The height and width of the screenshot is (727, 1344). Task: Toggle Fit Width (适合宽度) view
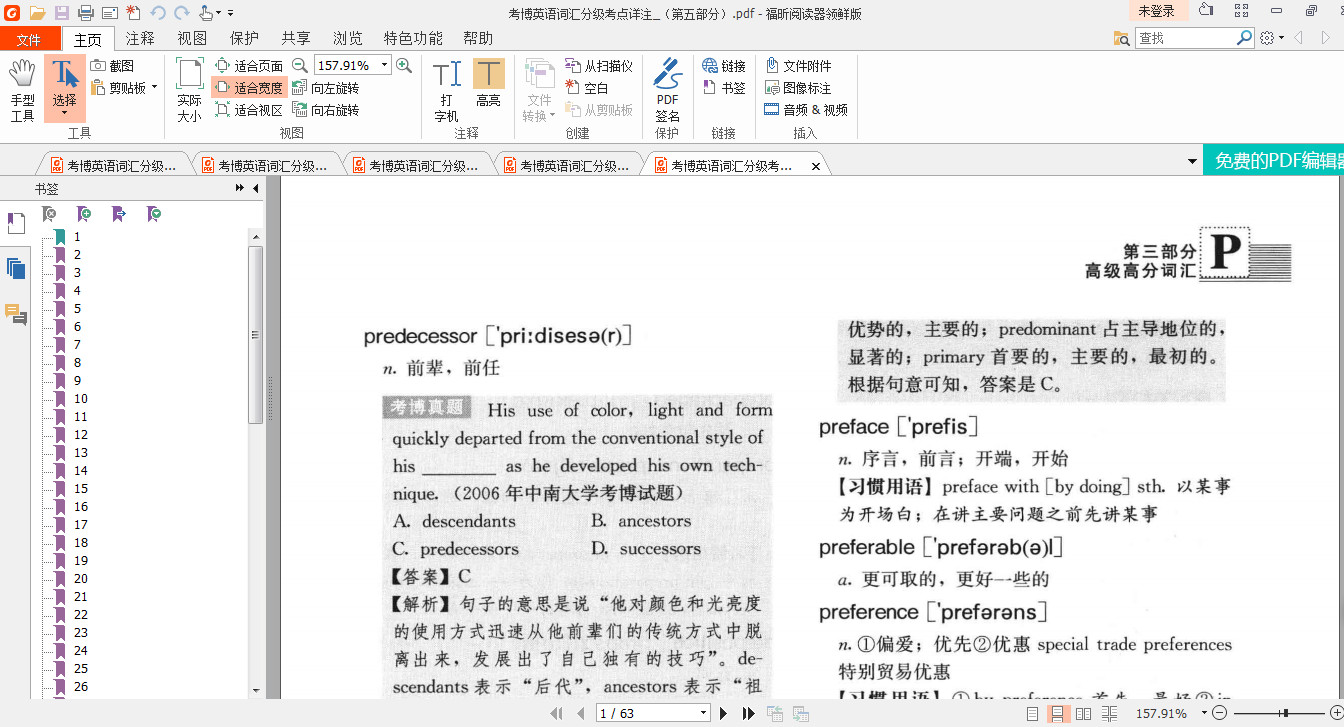(x=250, y=88)
